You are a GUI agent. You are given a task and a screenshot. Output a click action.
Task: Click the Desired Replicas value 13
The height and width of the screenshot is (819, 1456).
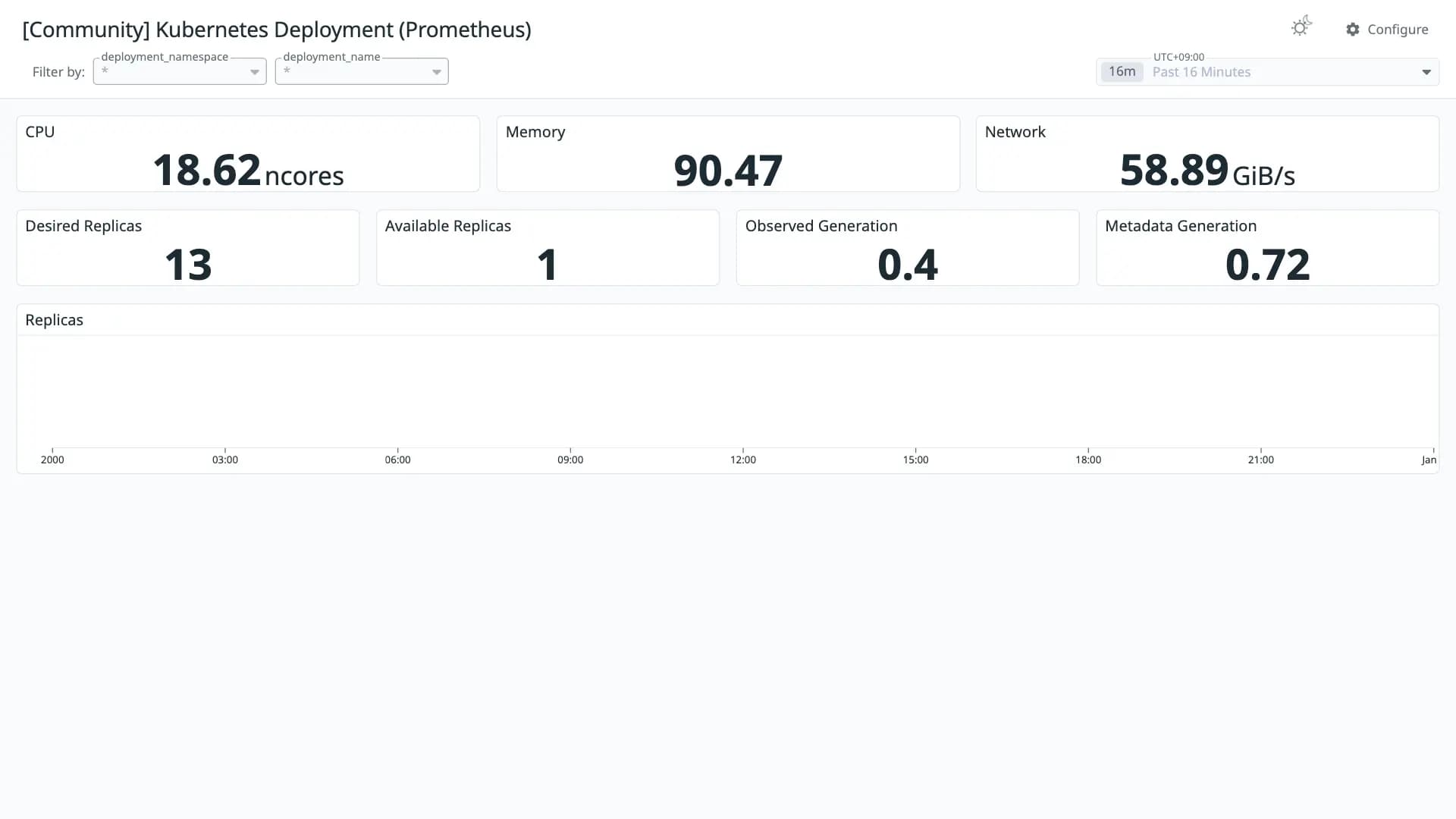(x=188, y=265)
